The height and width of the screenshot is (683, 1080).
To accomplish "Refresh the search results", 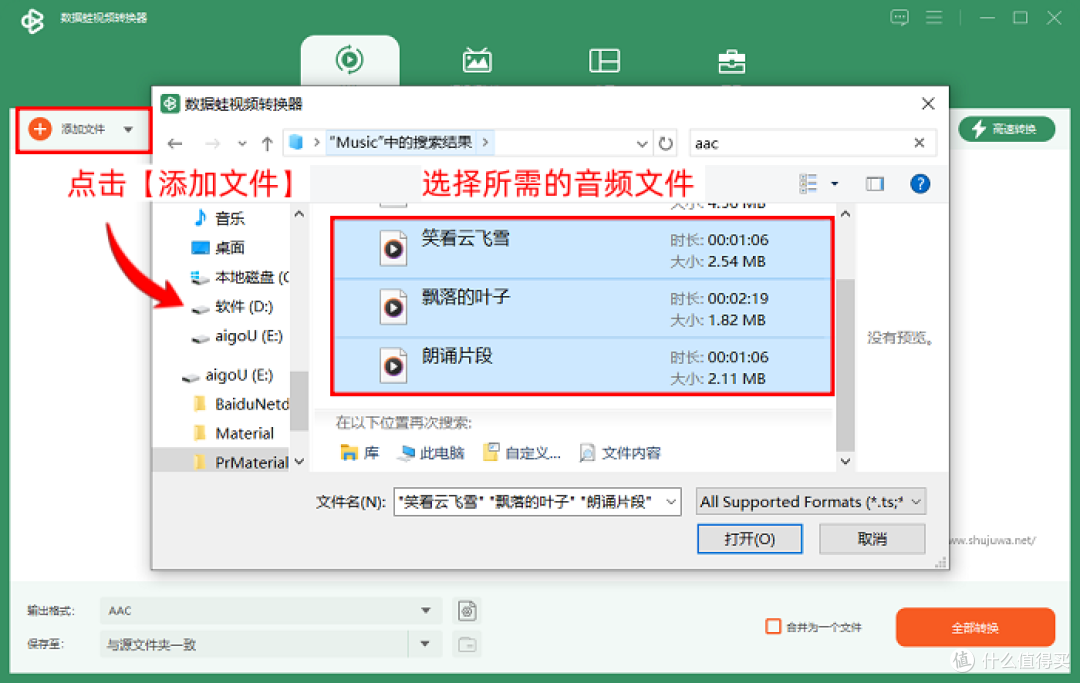I will (665, 143).
